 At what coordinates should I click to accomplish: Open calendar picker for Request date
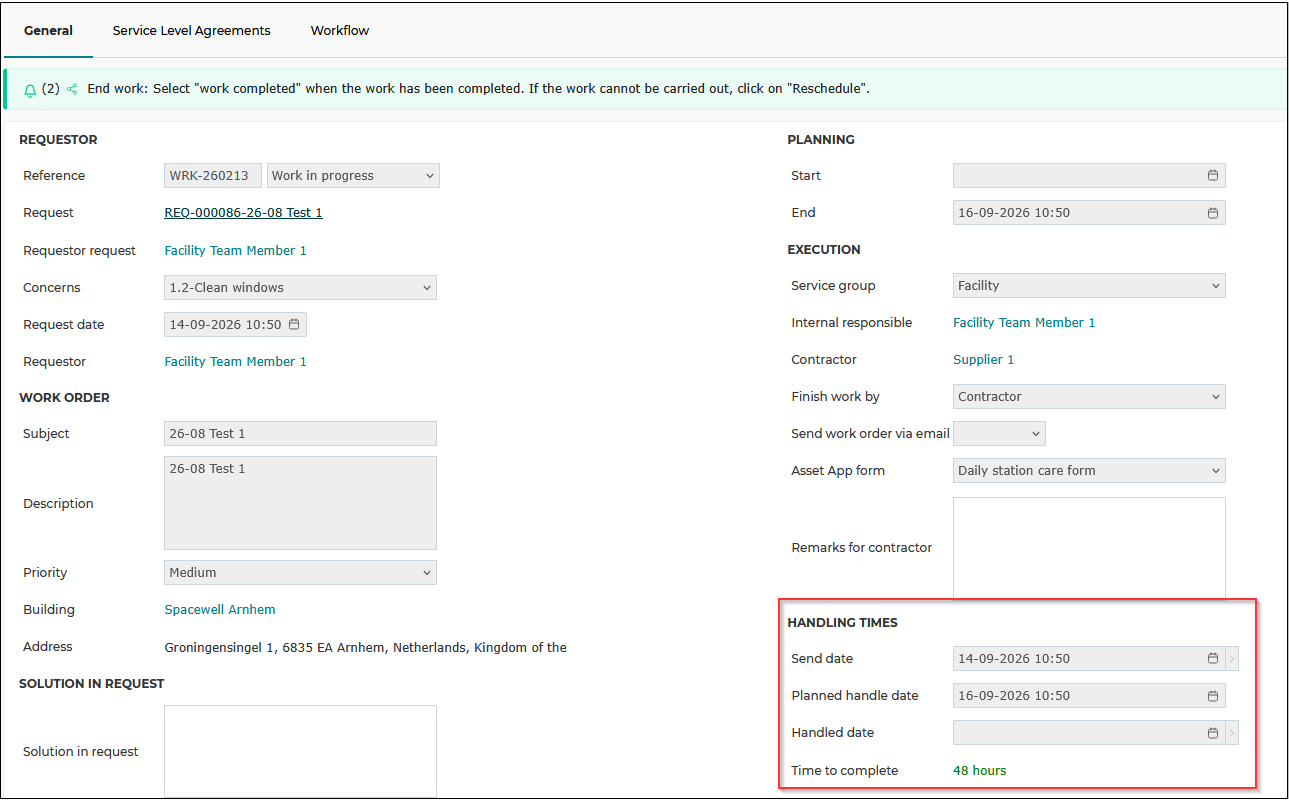(x=294, y=324)
